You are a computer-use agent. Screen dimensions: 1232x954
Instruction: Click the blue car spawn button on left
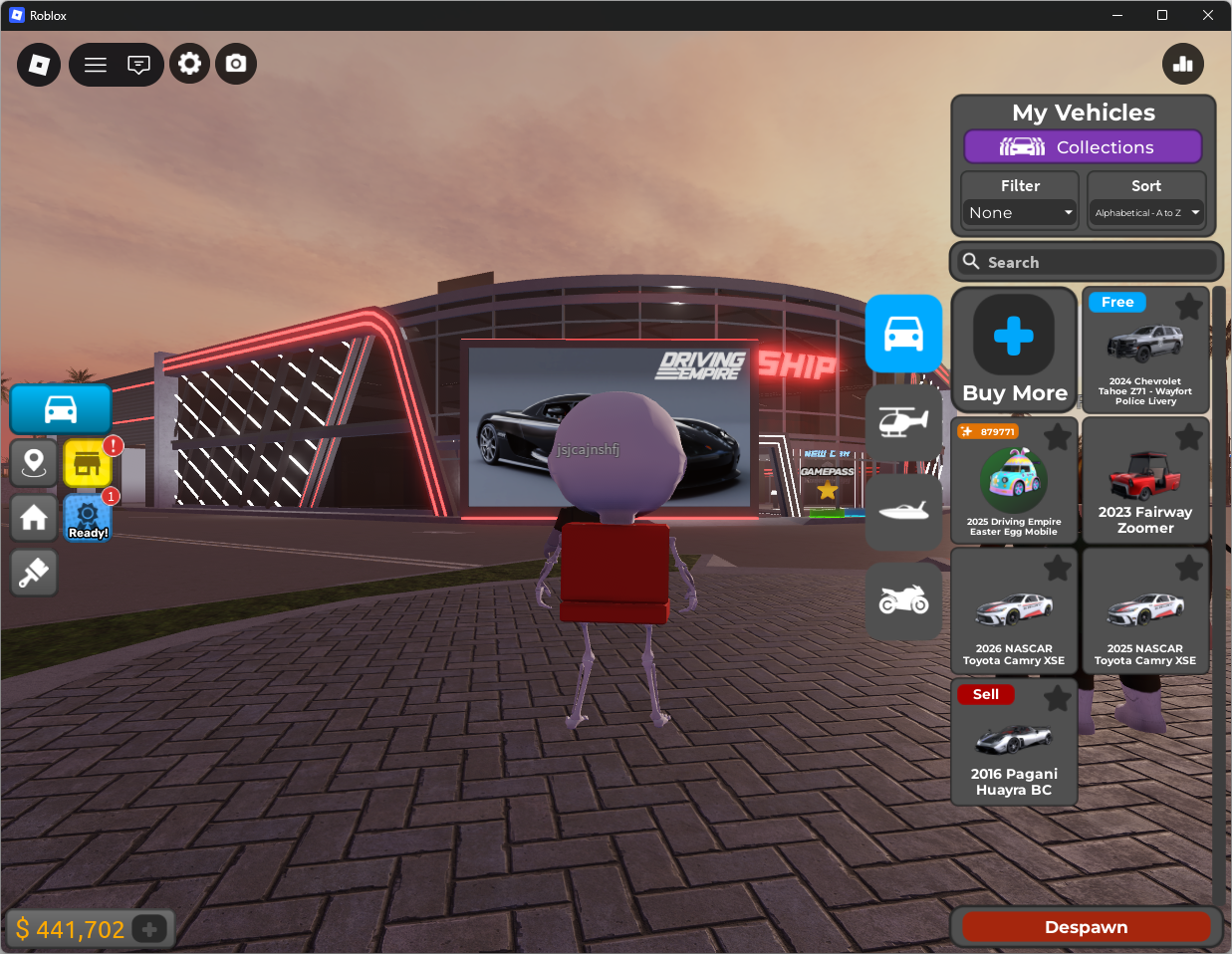coord(62,409)
